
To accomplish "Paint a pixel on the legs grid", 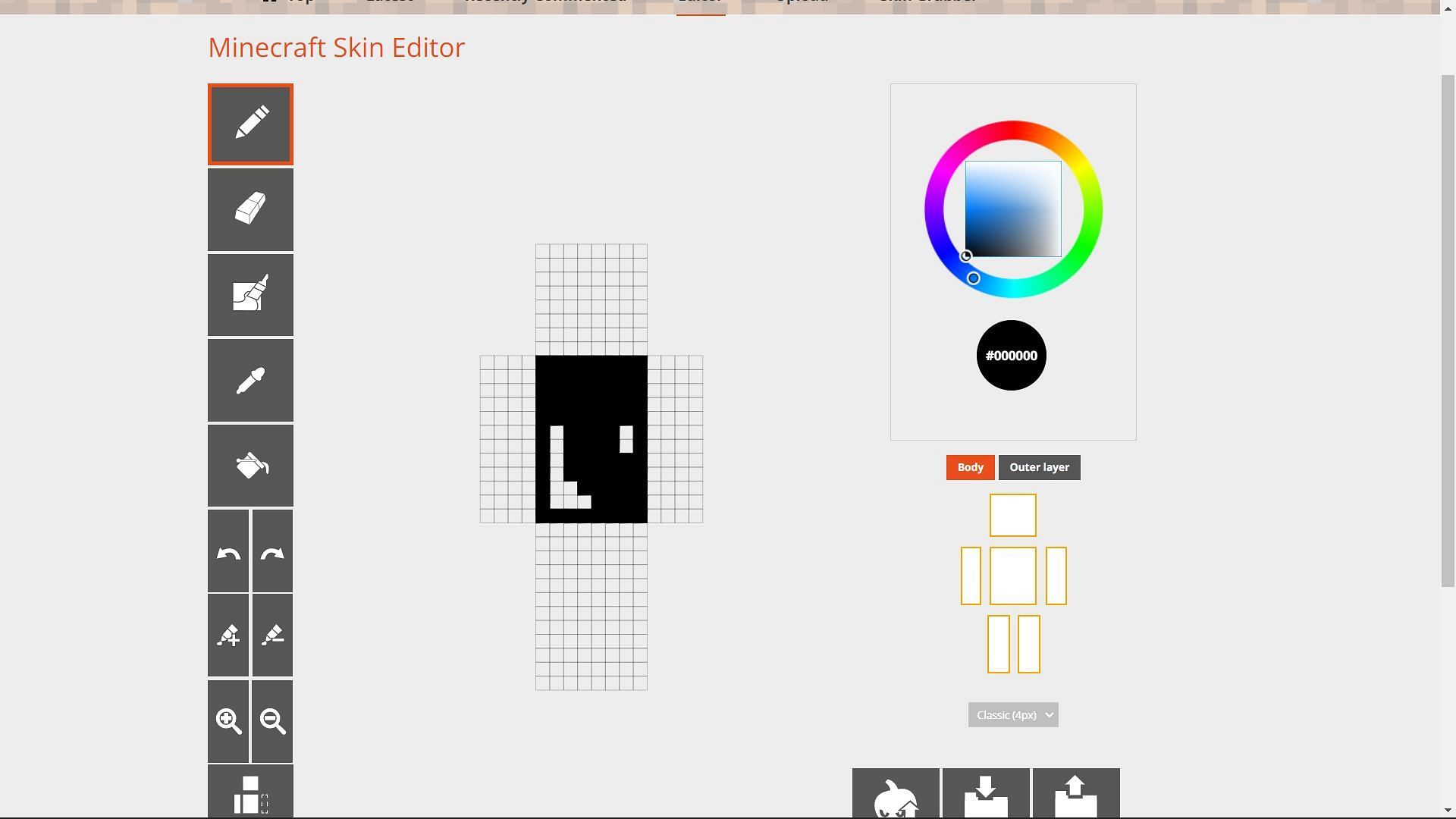I will click(591, 607).
